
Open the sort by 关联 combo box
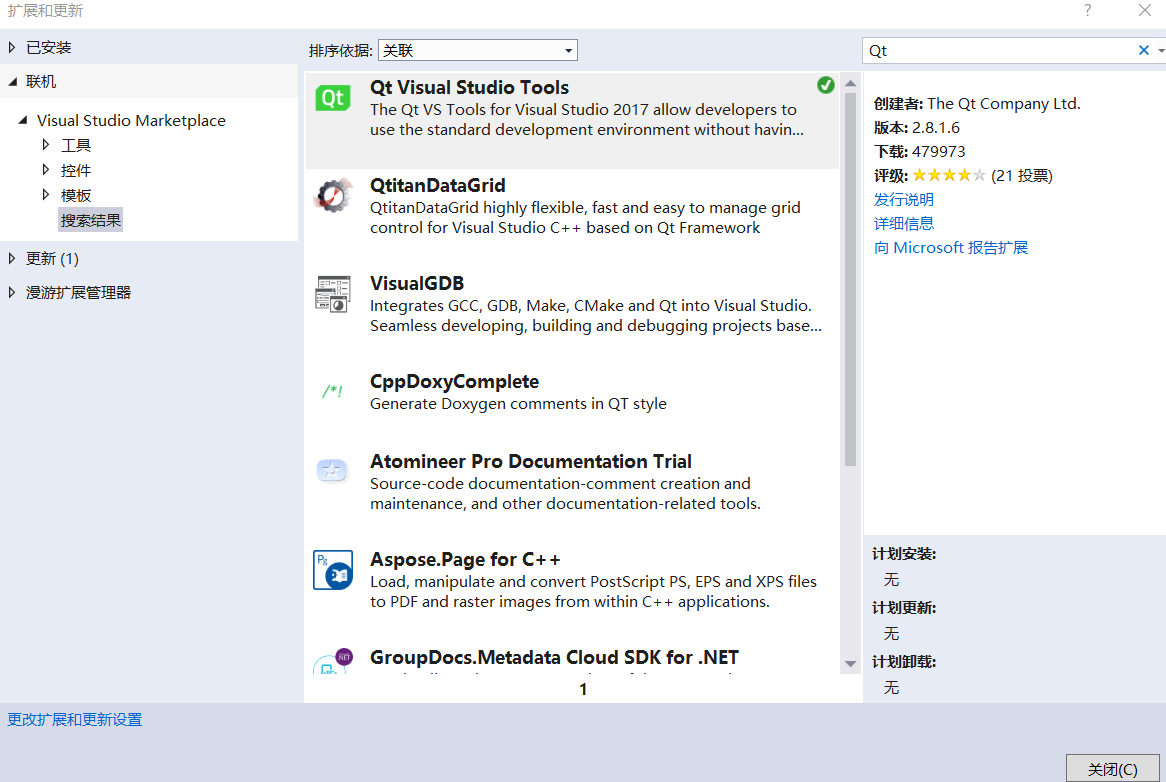tap(477, 50)
